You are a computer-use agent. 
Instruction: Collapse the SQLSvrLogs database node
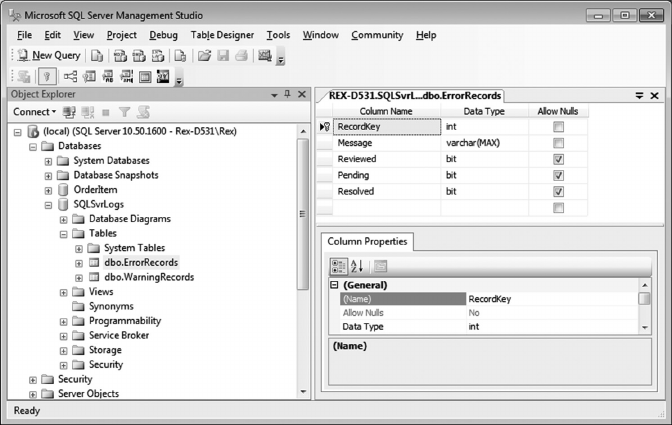[x=48, y=205]
